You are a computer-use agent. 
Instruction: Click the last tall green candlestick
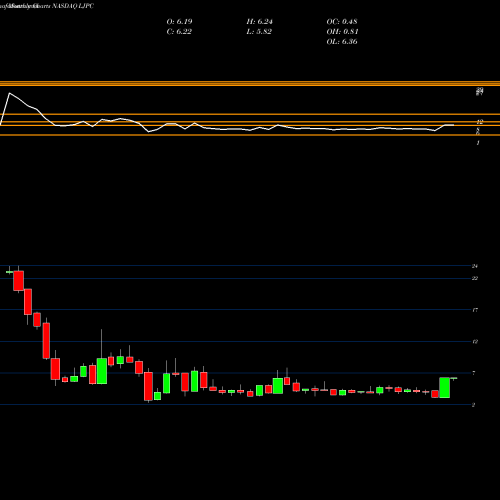pyautogui.click(x=445, y=388)
